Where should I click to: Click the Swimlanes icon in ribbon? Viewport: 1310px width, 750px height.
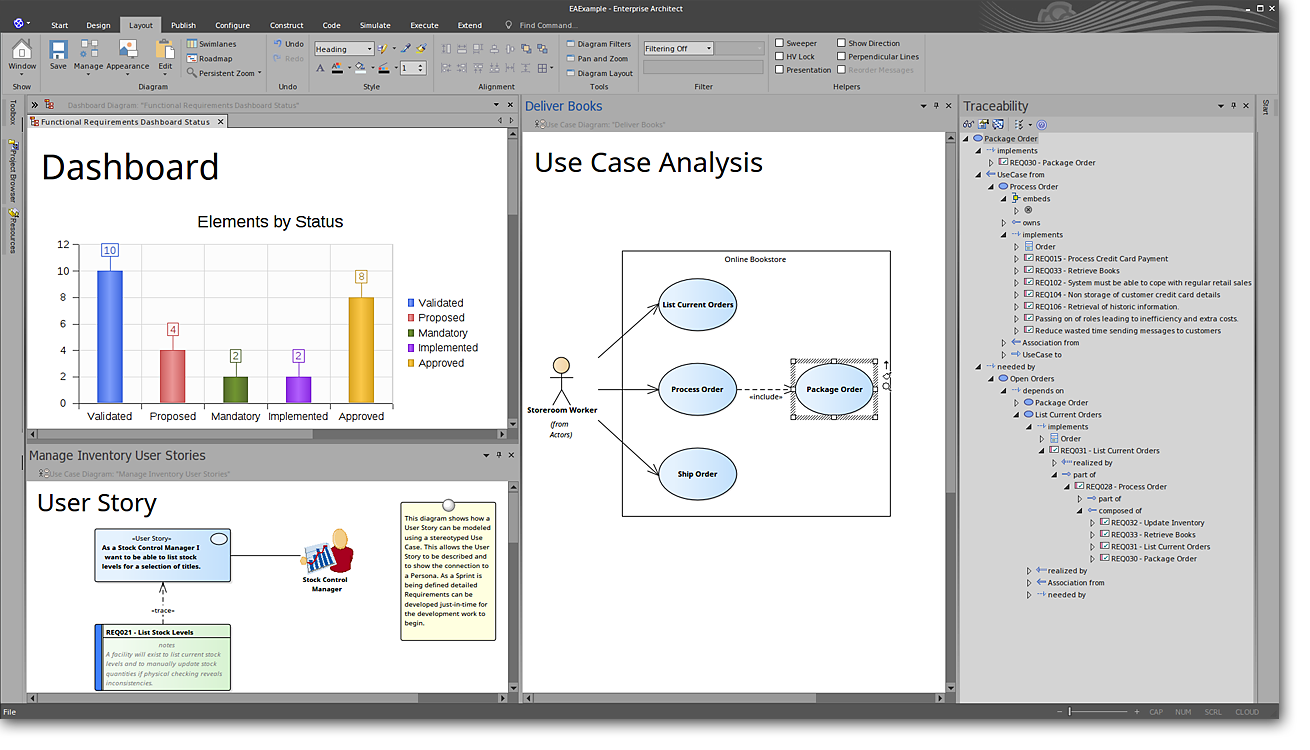point(192,44)
